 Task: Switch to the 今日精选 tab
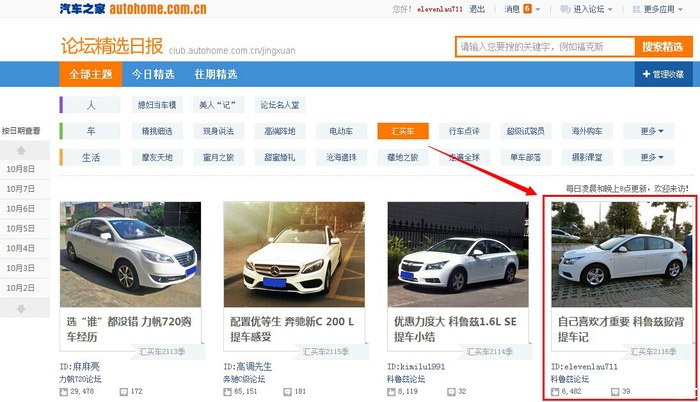pos(151,75)
